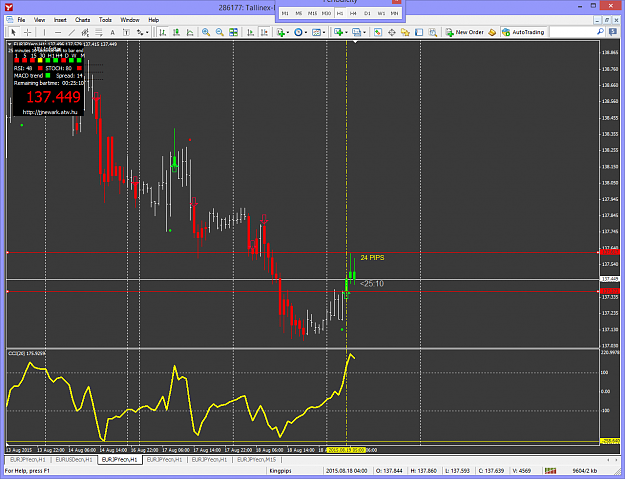This screenshot has width=625, height=479.
Task: Select the Fibonacci retracement tool
Action: pos(98,32)
